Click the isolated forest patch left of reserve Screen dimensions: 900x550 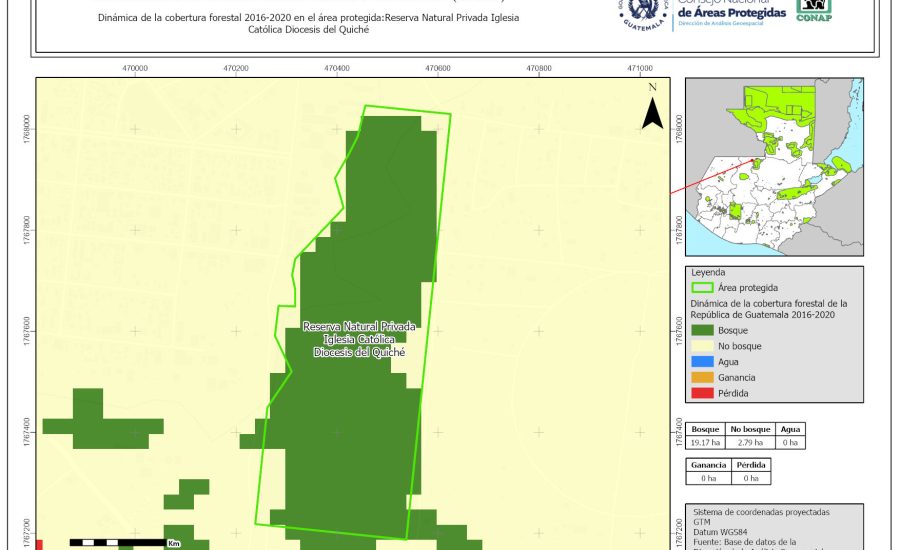[x=102, y=420]
